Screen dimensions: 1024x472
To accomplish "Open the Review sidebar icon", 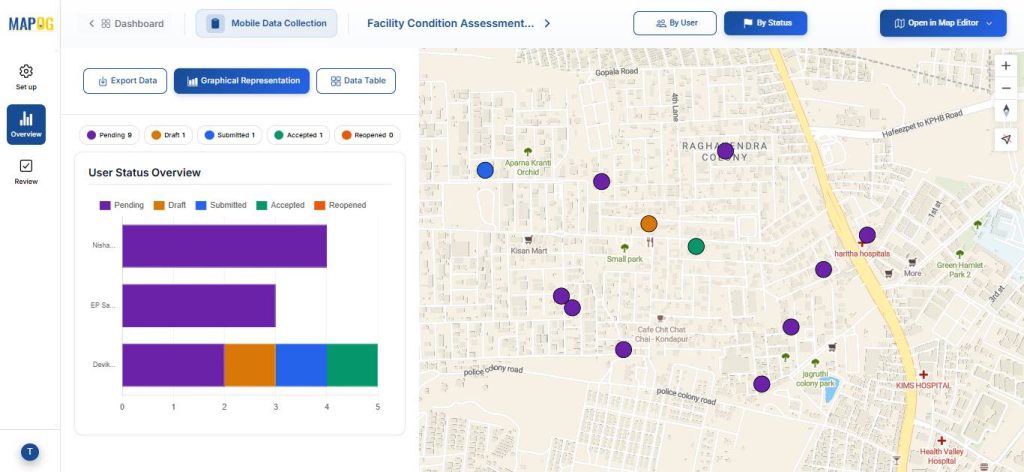I will [26, 166].
